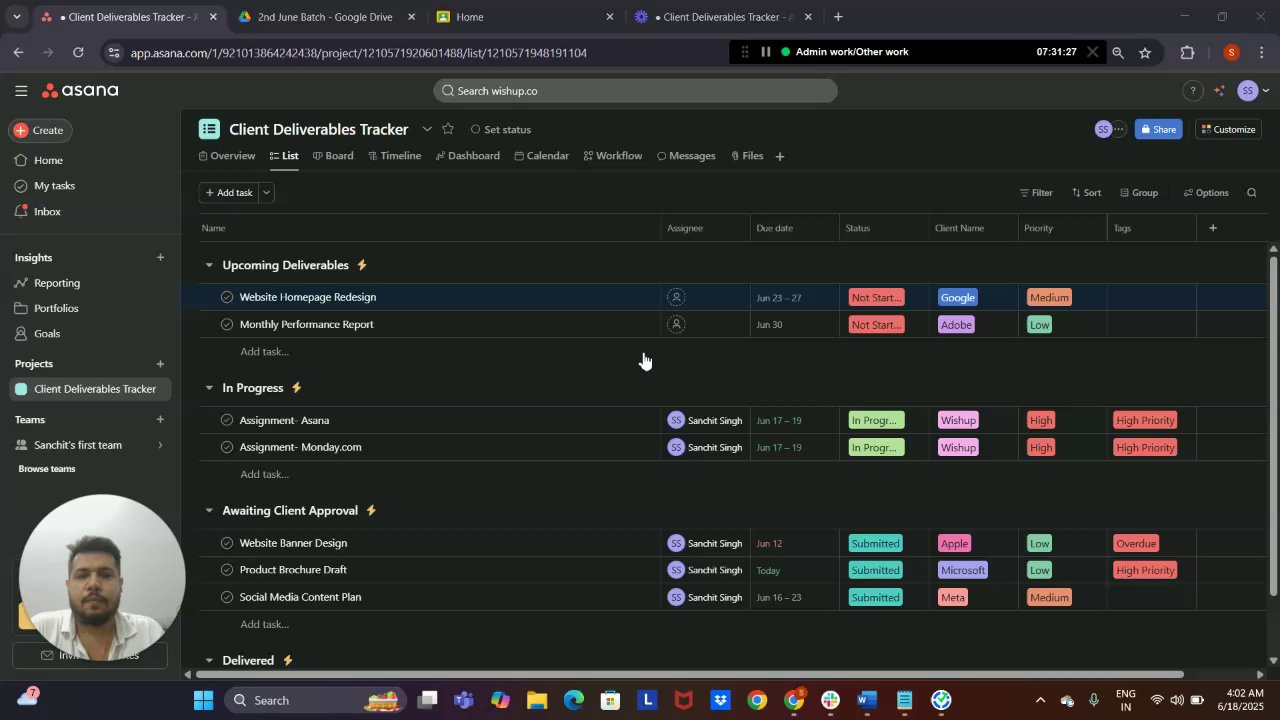Click the Customize button
The width and height of the screenshot is (1280, 720).
coord(1228,129)
